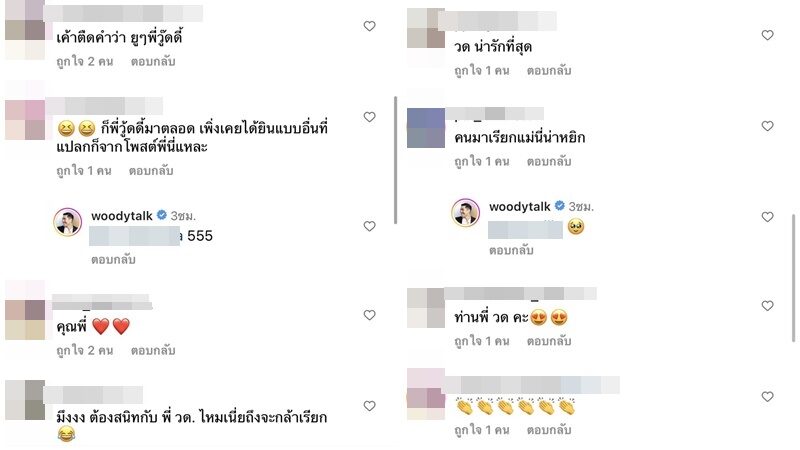Like the comment 'ท่านพี่ วด คะ'

[767, 306]
